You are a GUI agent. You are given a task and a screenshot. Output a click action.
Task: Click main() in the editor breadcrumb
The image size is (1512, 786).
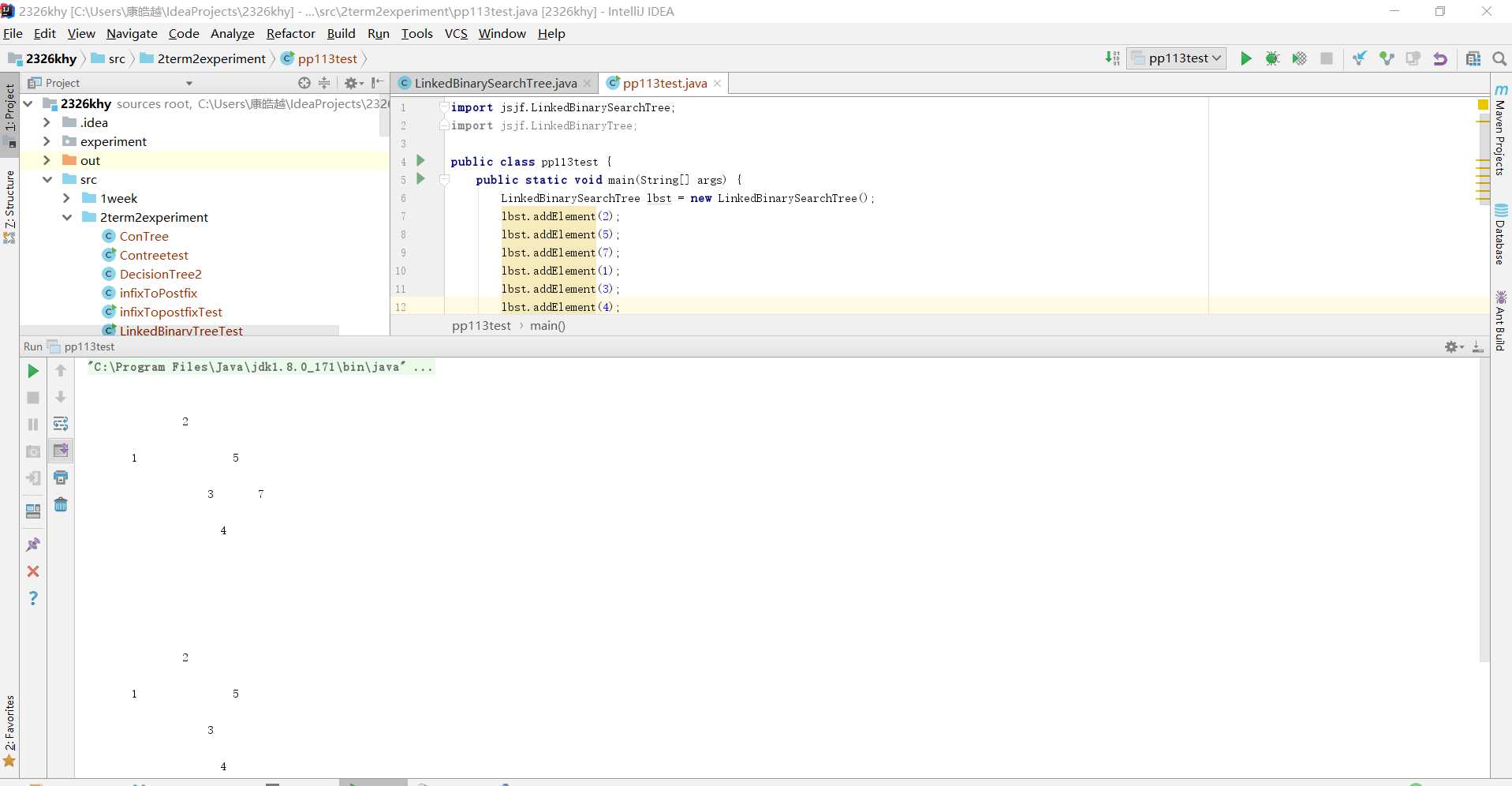547,326
